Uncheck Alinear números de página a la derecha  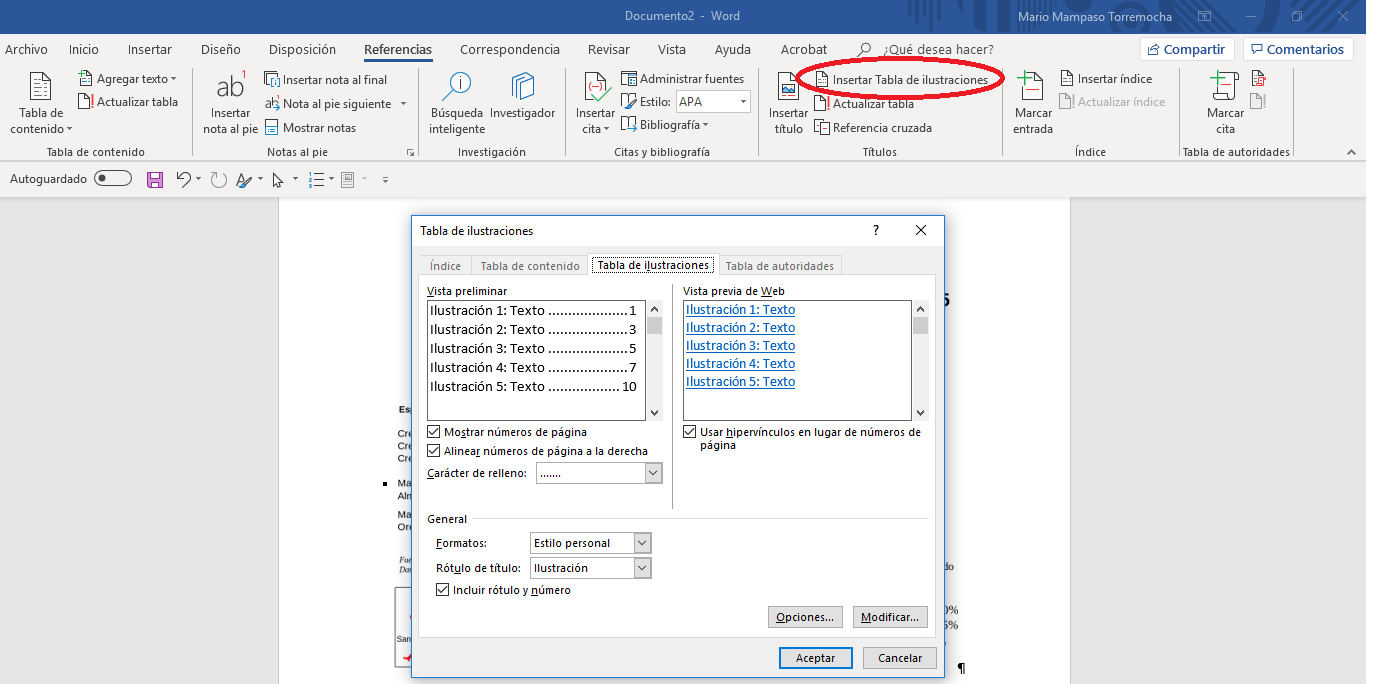434,451
